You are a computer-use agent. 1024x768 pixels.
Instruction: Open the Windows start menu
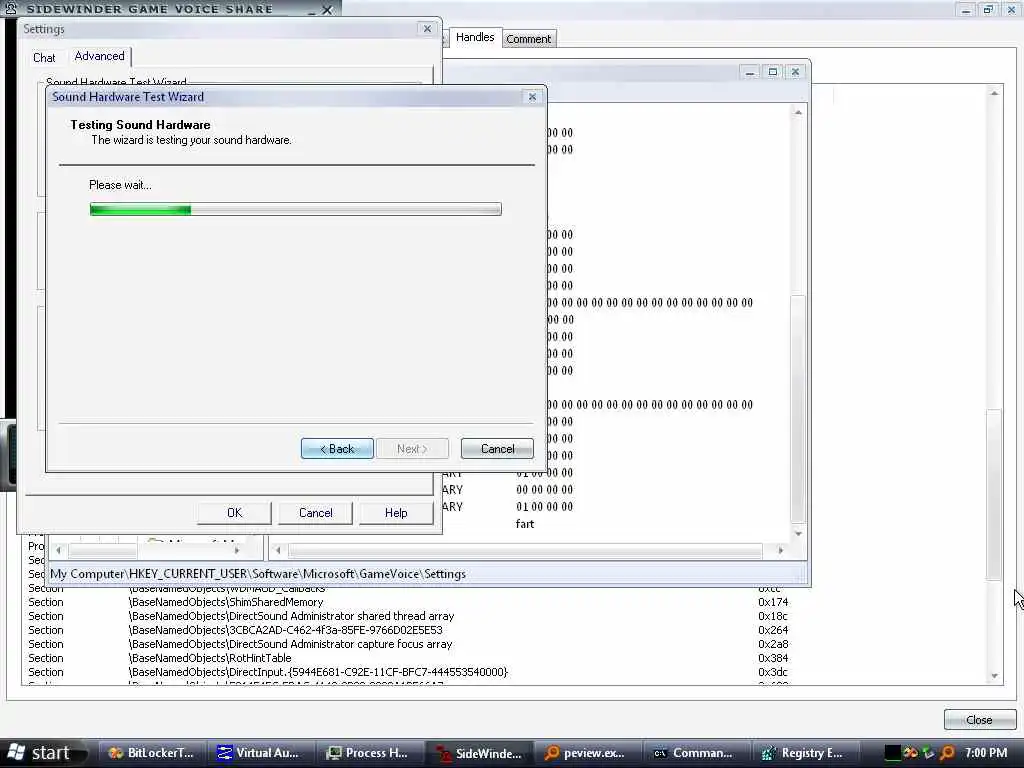click(44, 753)
